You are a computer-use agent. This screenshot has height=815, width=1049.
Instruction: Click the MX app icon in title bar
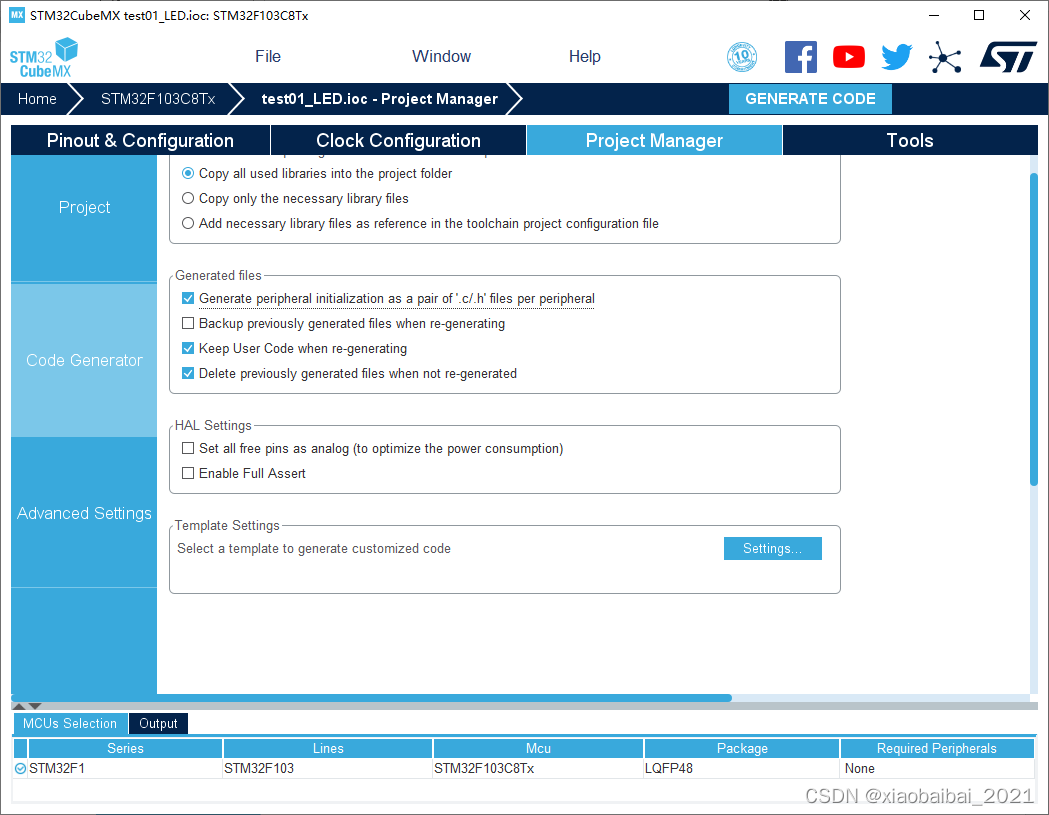17,15
